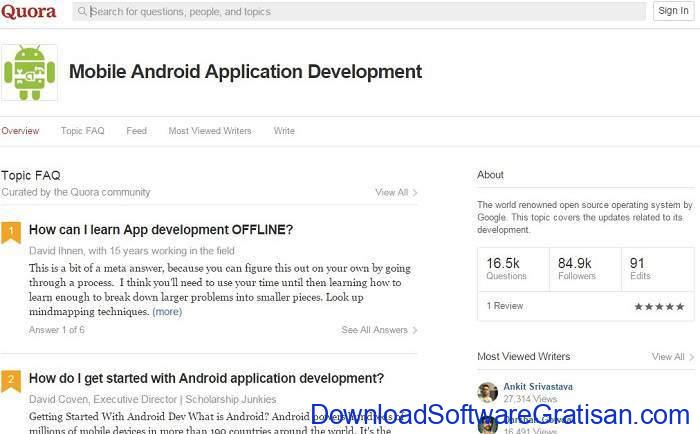The width and height of the screenshot is (700, 434).
Task: Click the Most Viewed Writers sidebar heading
Action: point(524,356)
